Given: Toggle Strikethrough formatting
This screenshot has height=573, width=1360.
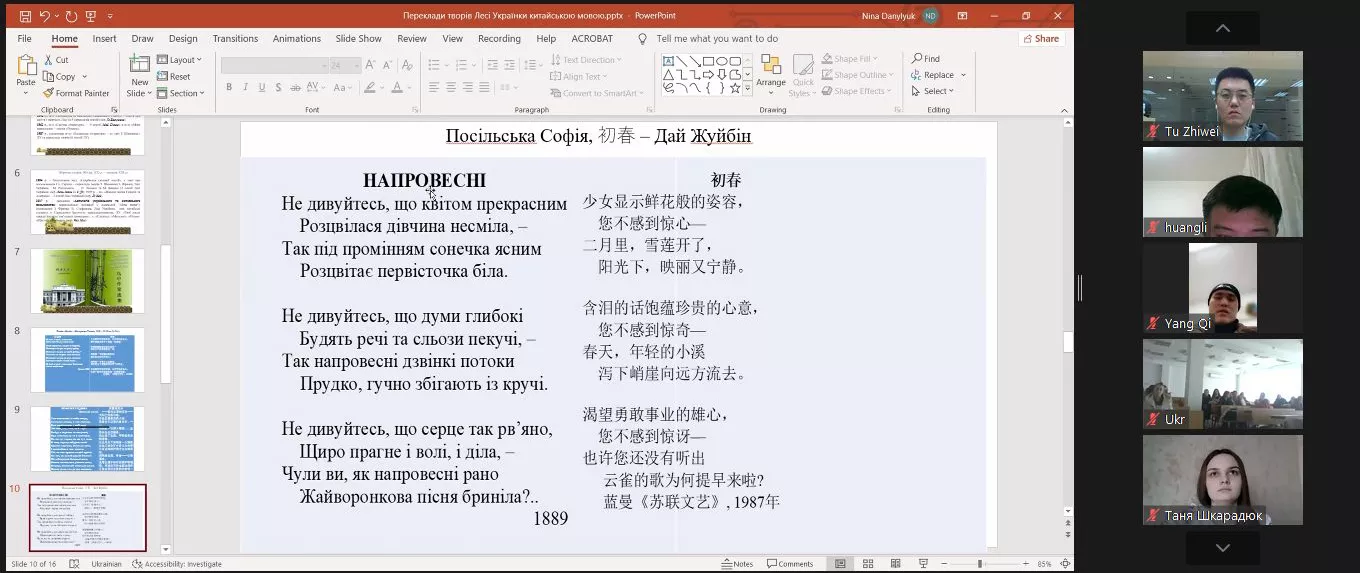Looking at the screenshot, I should (x=297, y=87).
